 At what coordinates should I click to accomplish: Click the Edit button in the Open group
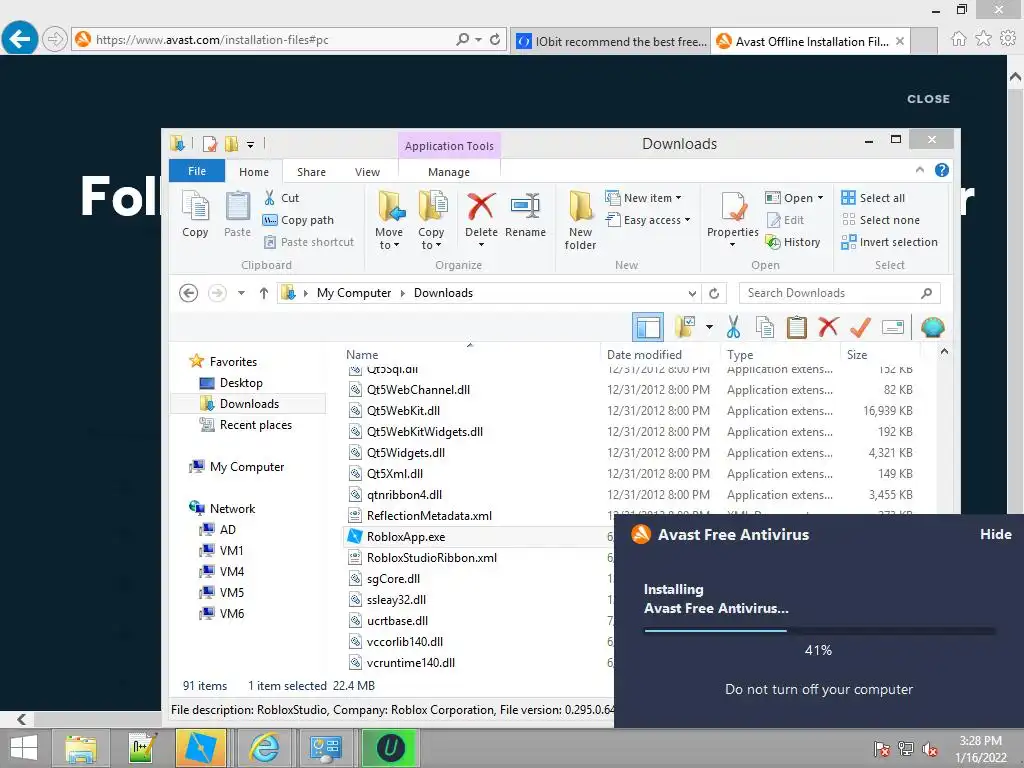[x=786, y=220]
